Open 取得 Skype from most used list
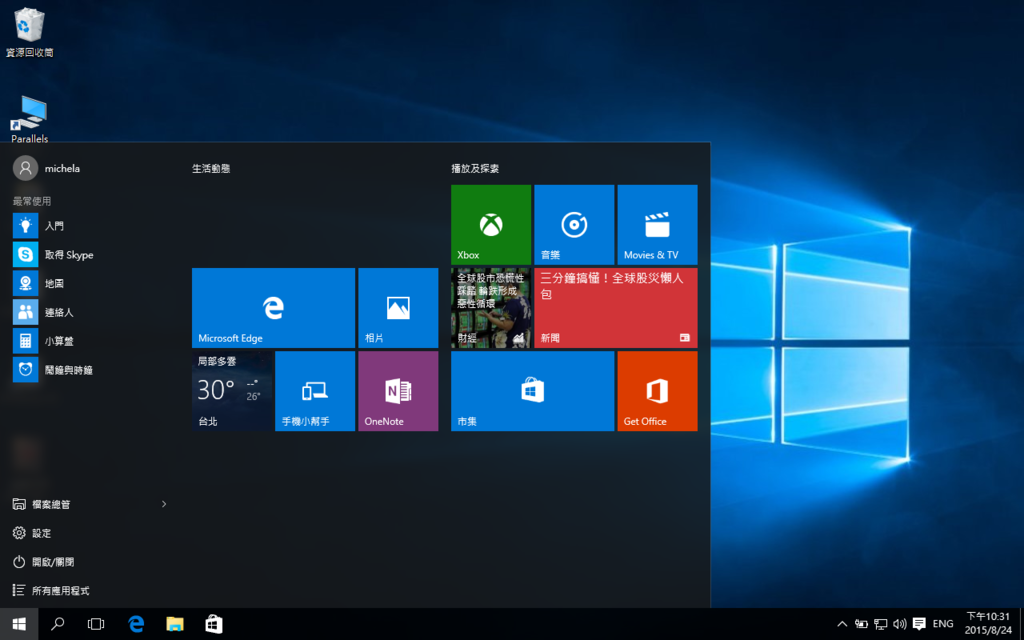Screen dimensions: 1024x640 [x=88, y=255]
